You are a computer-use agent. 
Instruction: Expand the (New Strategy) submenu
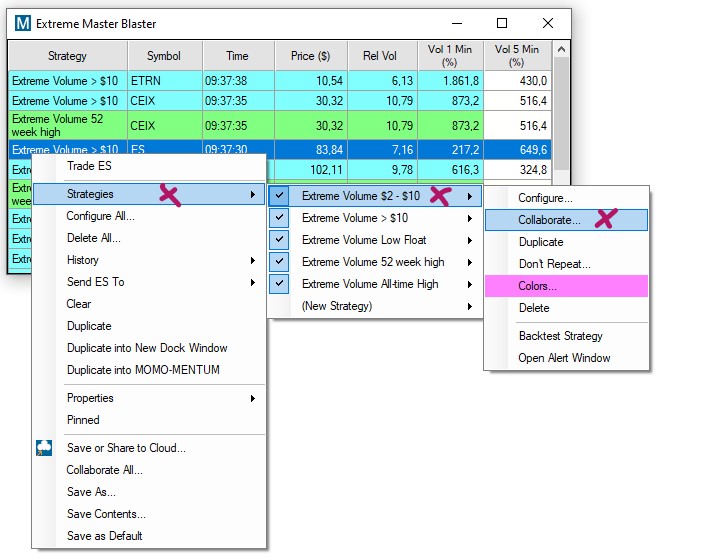point(469,306)
